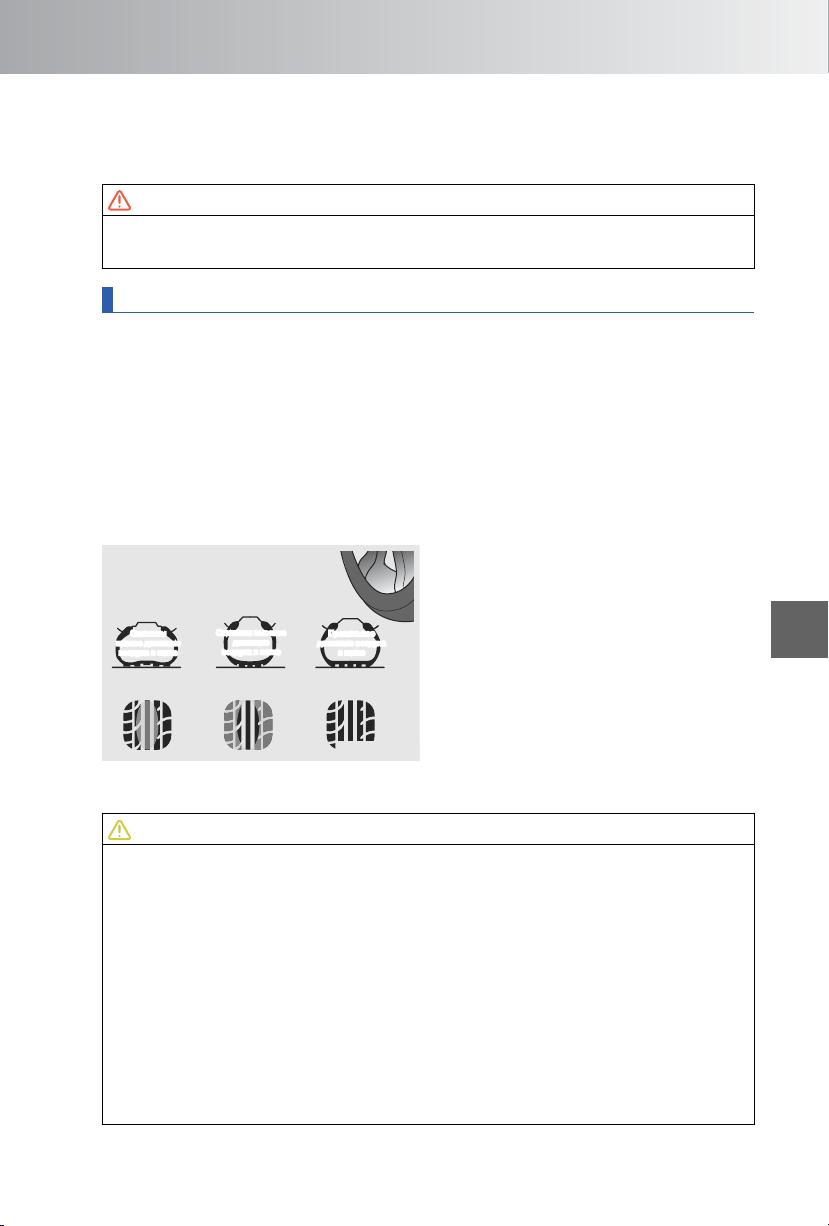Screen dimensions: 829x1226
Task: Click the ground line under the underinflated tire
Action: tap(146, 668)
